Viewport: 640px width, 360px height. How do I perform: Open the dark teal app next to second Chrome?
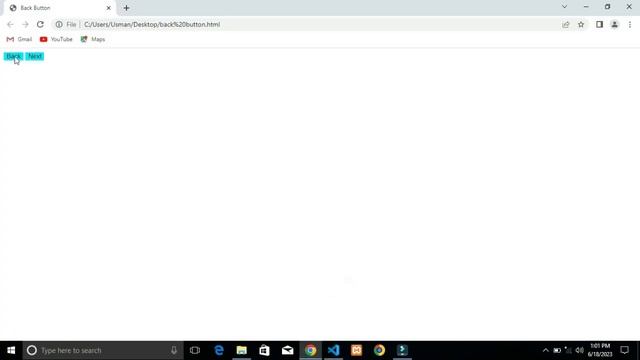coord(402,350)
